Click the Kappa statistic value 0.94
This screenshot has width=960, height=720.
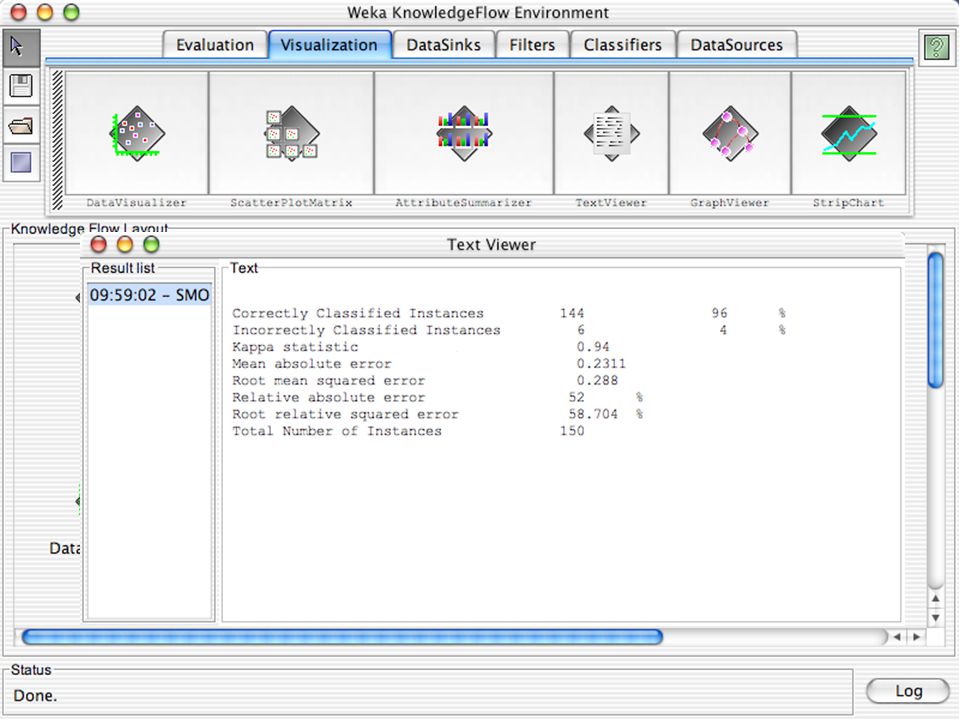tap(593, 347)
